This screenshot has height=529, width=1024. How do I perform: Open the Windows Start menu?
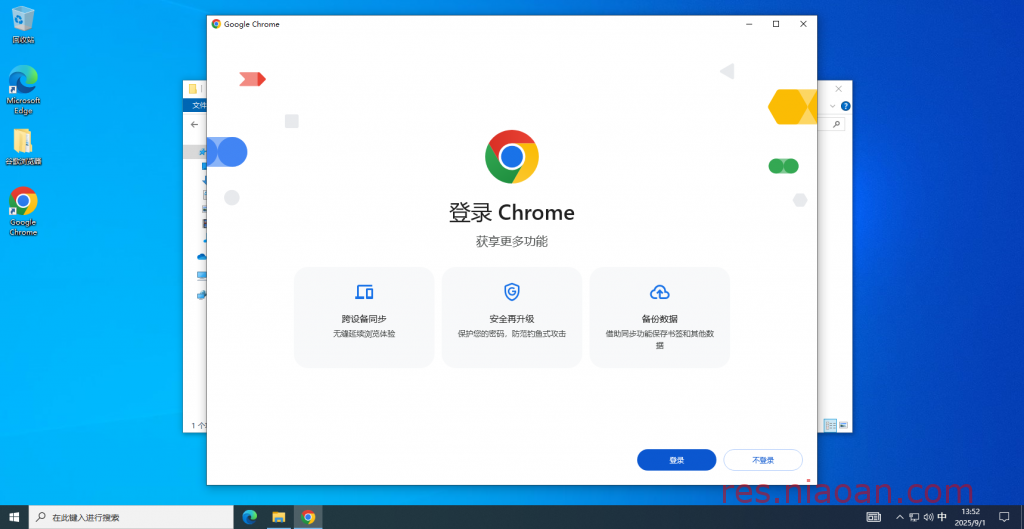[14, 517]
